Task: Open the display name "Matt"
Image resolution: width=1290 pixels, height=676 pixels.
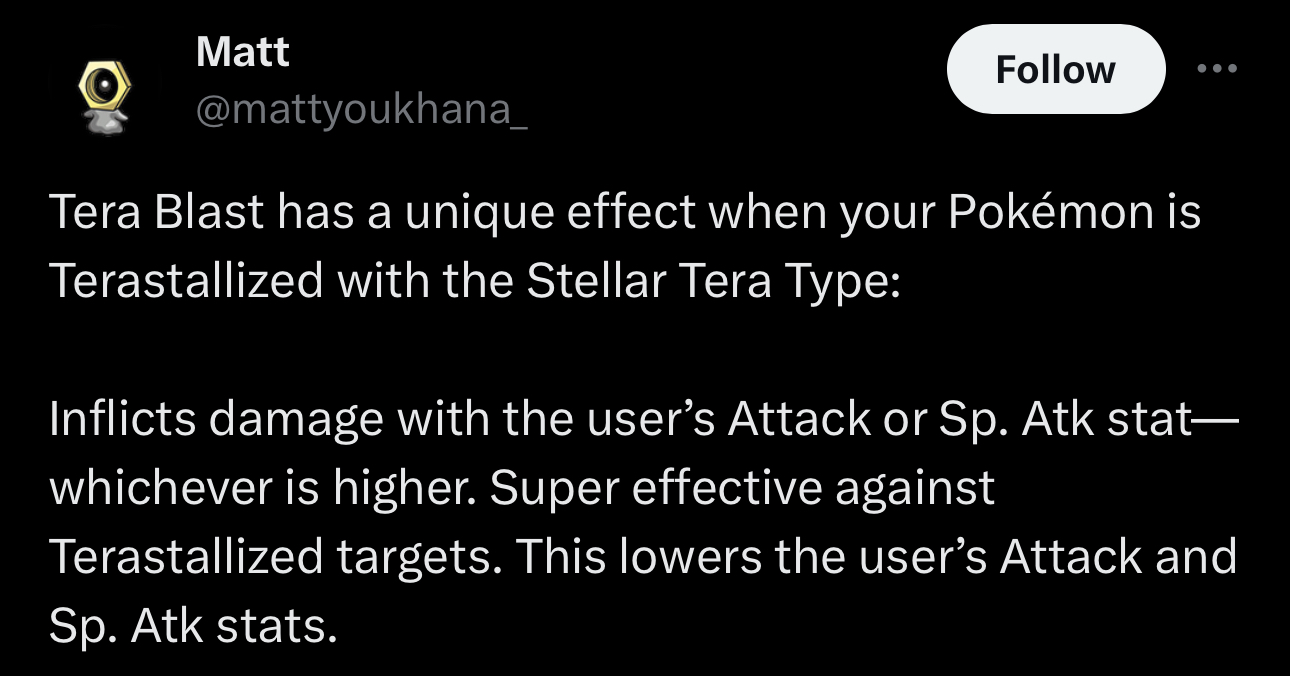Action: click(243, 51)
